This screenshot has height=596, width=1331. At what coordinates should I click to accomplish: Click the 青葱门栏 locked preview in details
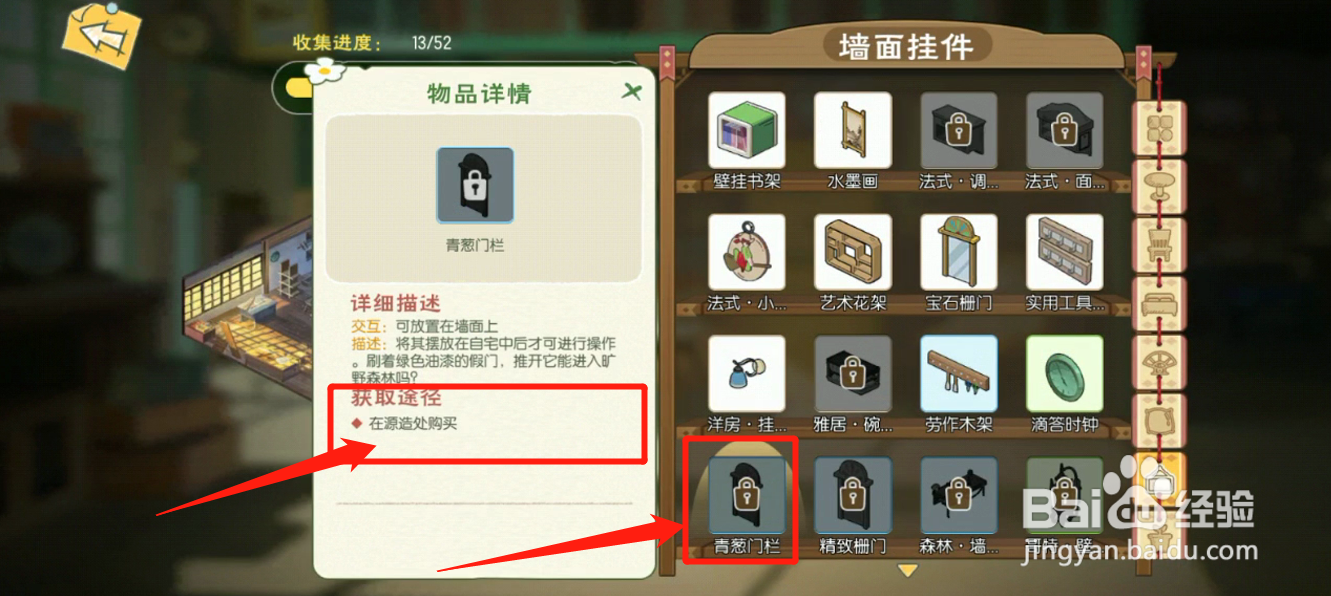[475, 185]
